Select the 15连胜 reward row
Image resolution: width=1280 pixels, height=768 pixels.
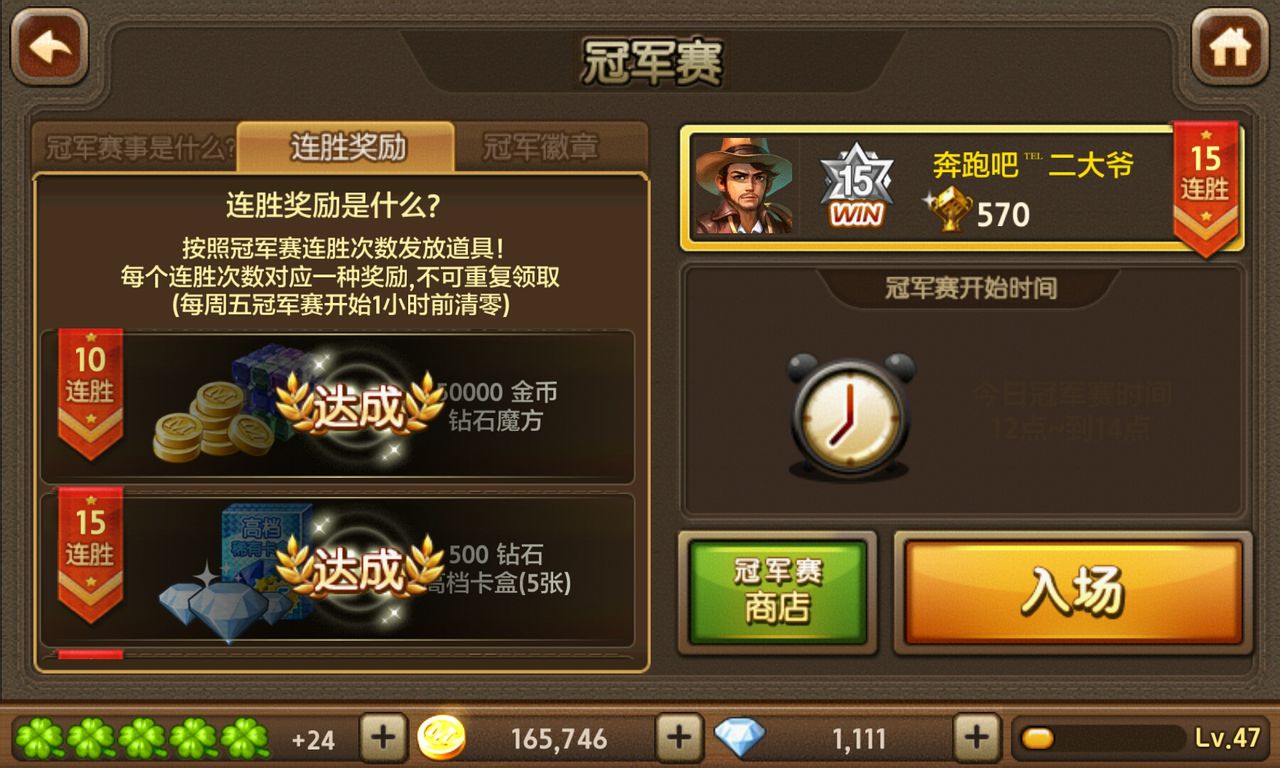coord(337,570)
